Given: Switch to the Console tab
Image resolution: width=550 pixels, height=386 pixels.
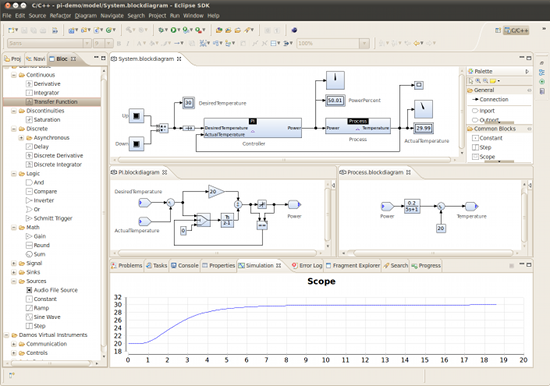Looking at the screenshot, I should click(185, 266).
